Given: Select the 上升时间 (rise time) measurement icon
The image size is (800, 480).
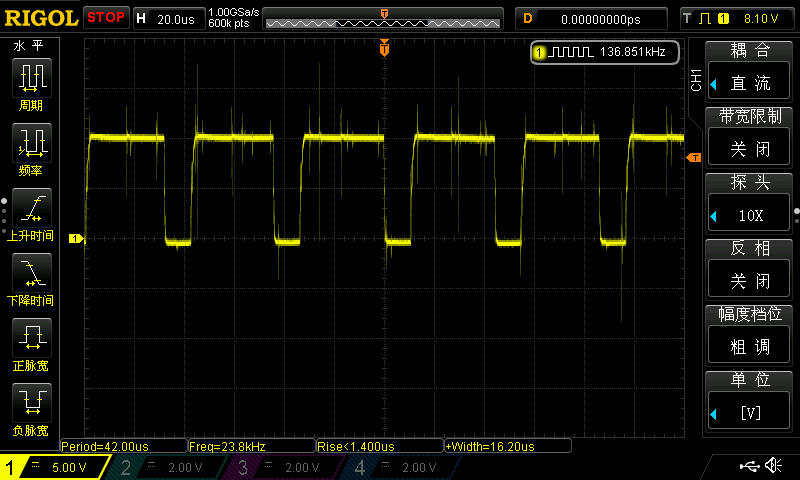Looking at the screenshot, I should (32, 208).
